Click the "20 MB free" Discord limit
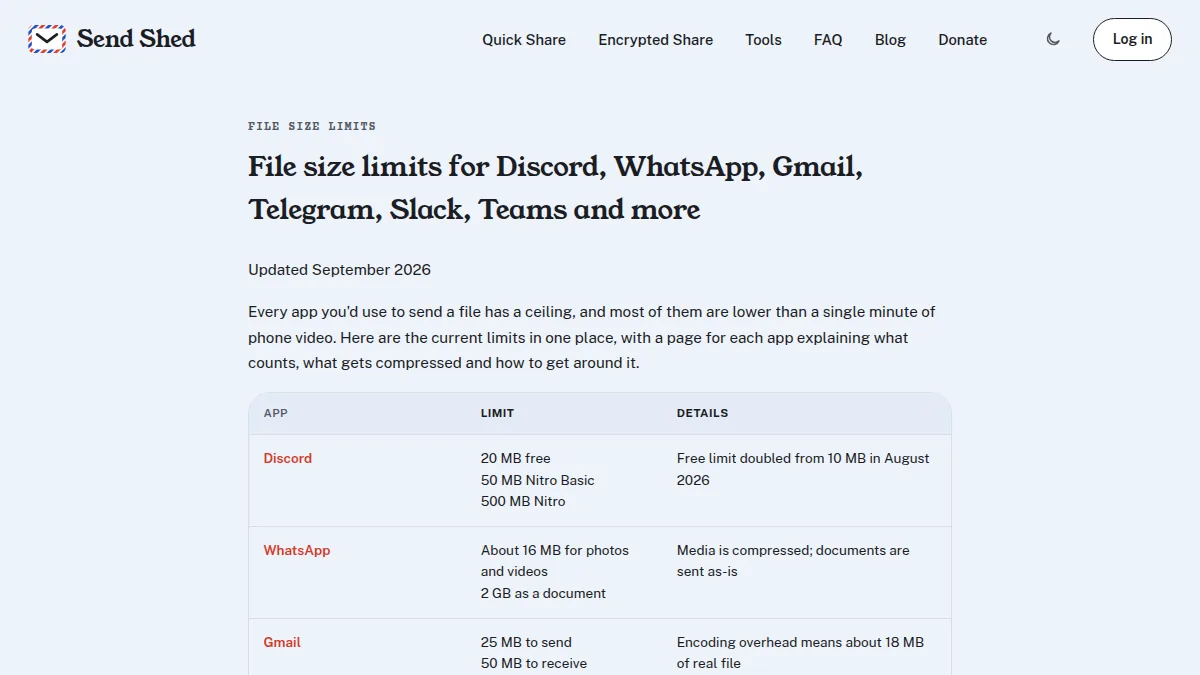Viewport: 1200px width, 675px height. pyautogui.click(x=516, y=458)
